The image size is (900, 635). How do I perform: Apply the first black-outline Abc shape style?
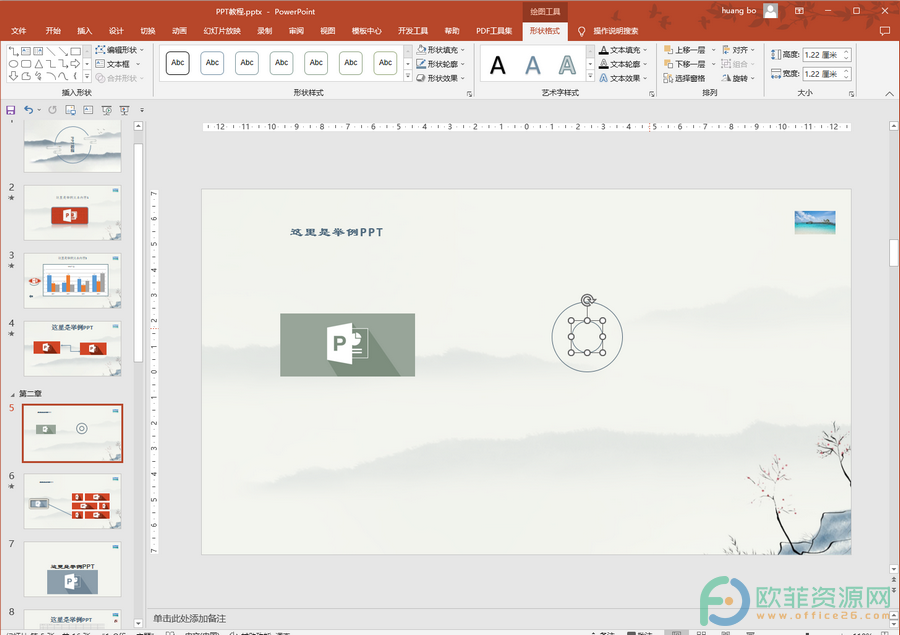click(177, 63)
